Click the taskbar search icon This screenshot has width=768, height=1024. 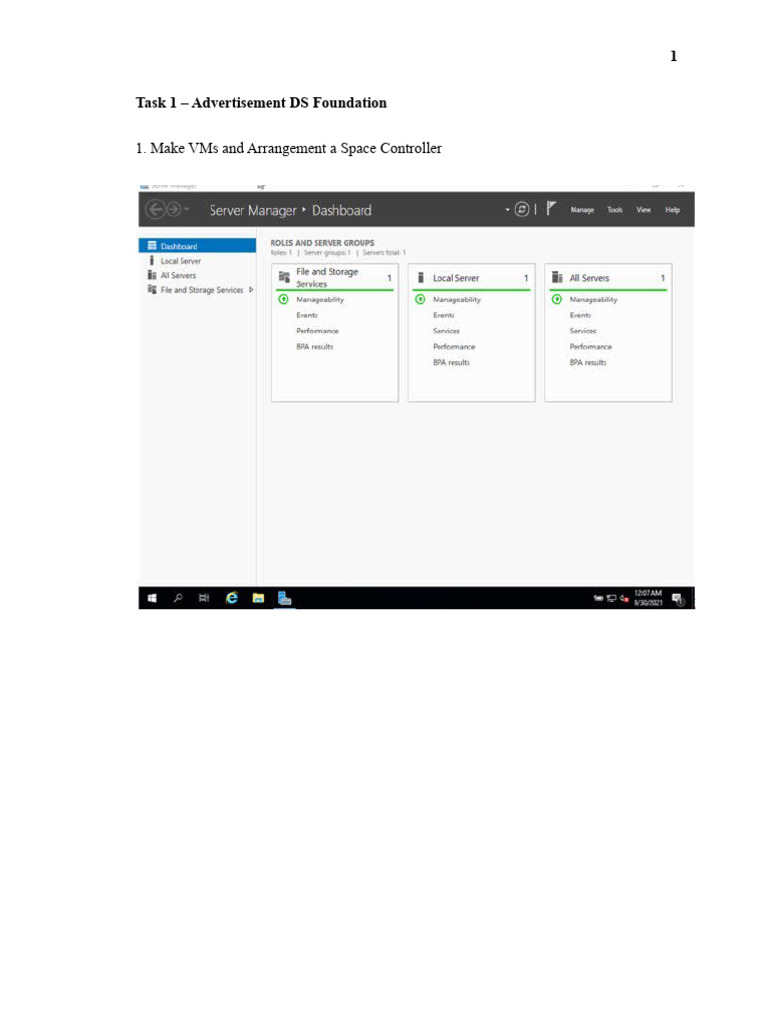[178, 598]
